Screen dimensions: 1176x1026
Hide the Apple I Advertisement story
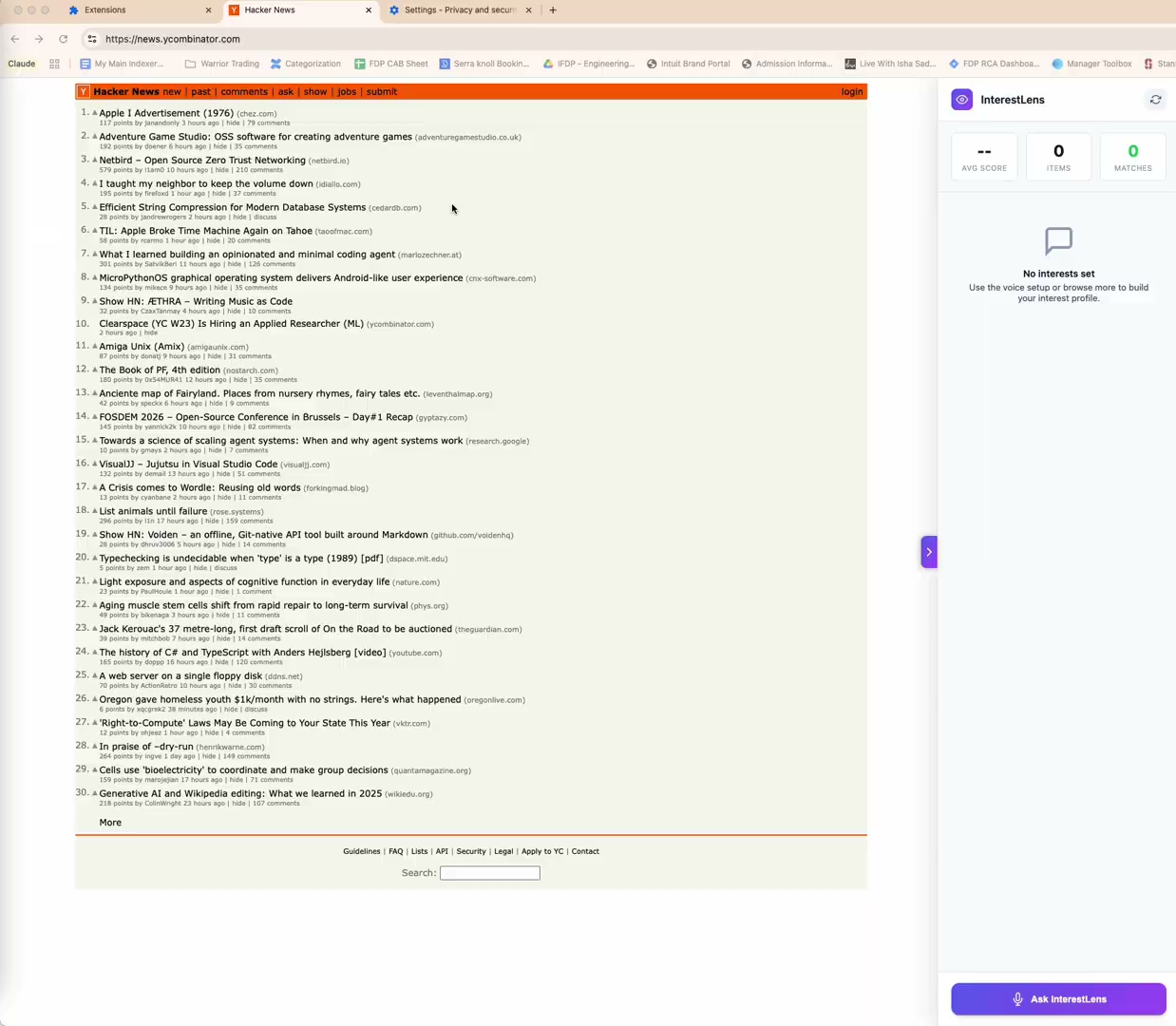tap(233, 123)
